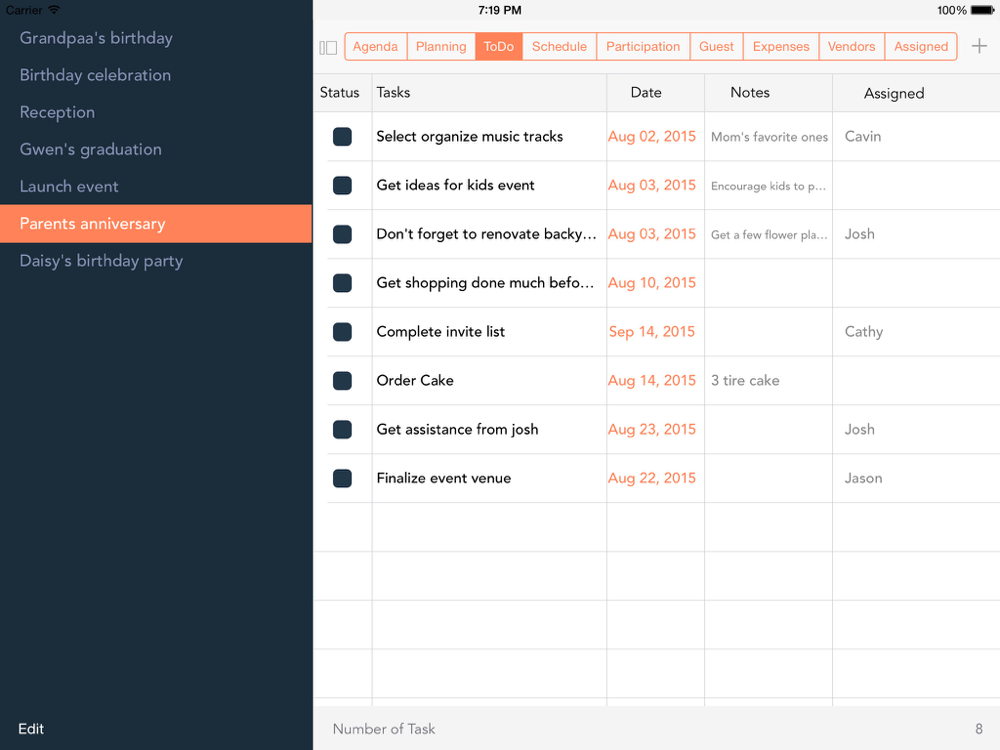
Task: Open task 'Don't forget to renovate backy…'
Action: pos(486,234)
